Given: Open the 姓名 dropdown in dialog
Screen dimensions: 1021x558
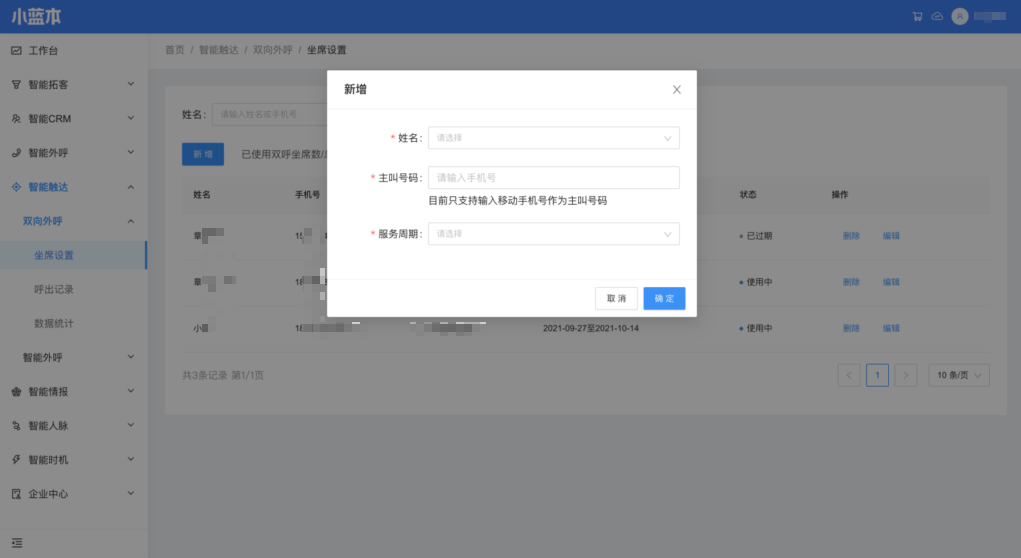Looking at the screenshot, I should tap(553, 138).
